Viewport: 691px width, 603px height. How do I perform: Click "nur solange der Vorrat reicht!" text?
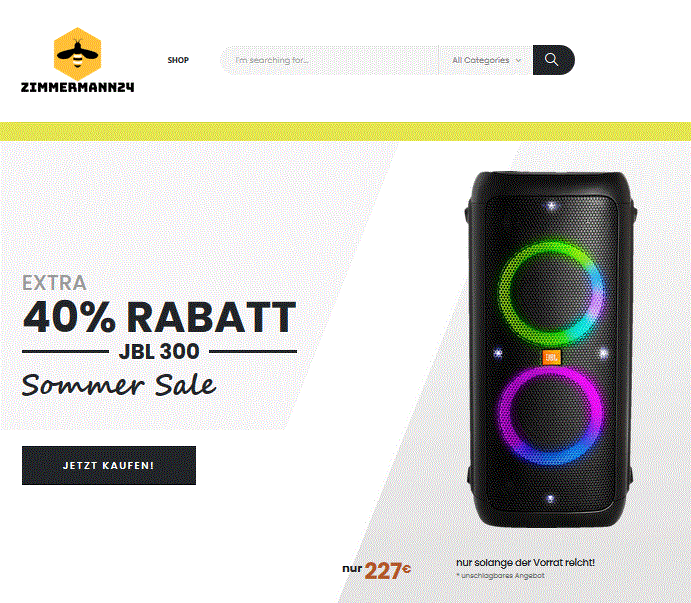point(525,562)
